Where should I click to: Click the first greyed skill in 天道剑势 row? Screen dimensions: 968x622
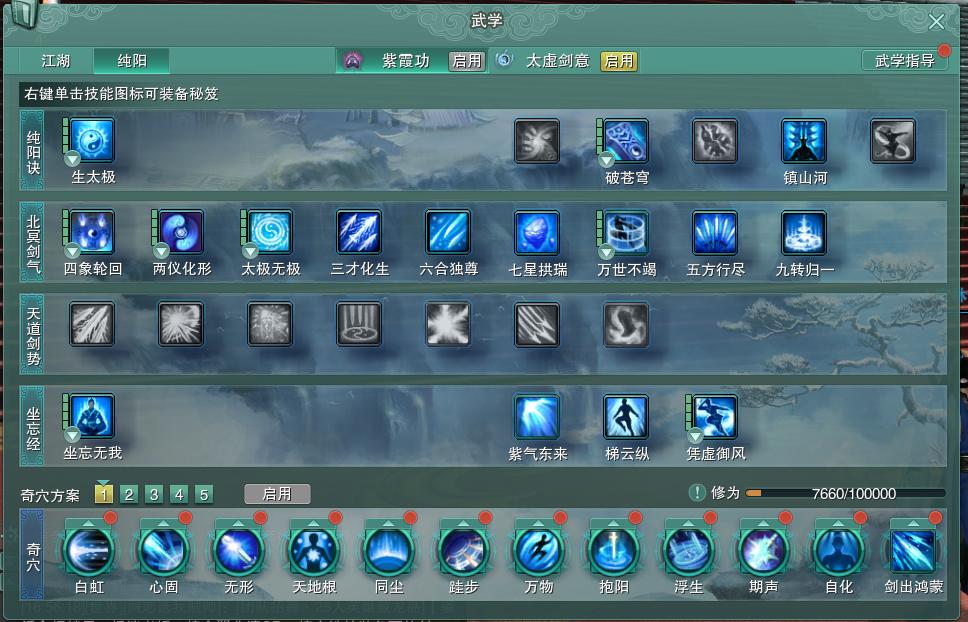(92, 324)
